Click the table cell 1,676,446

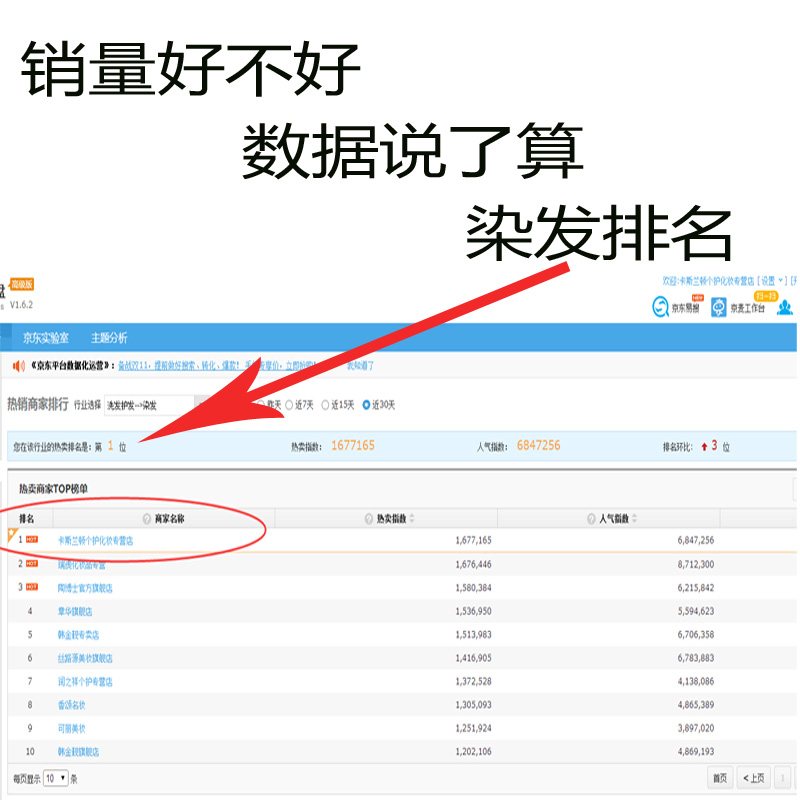473,564
